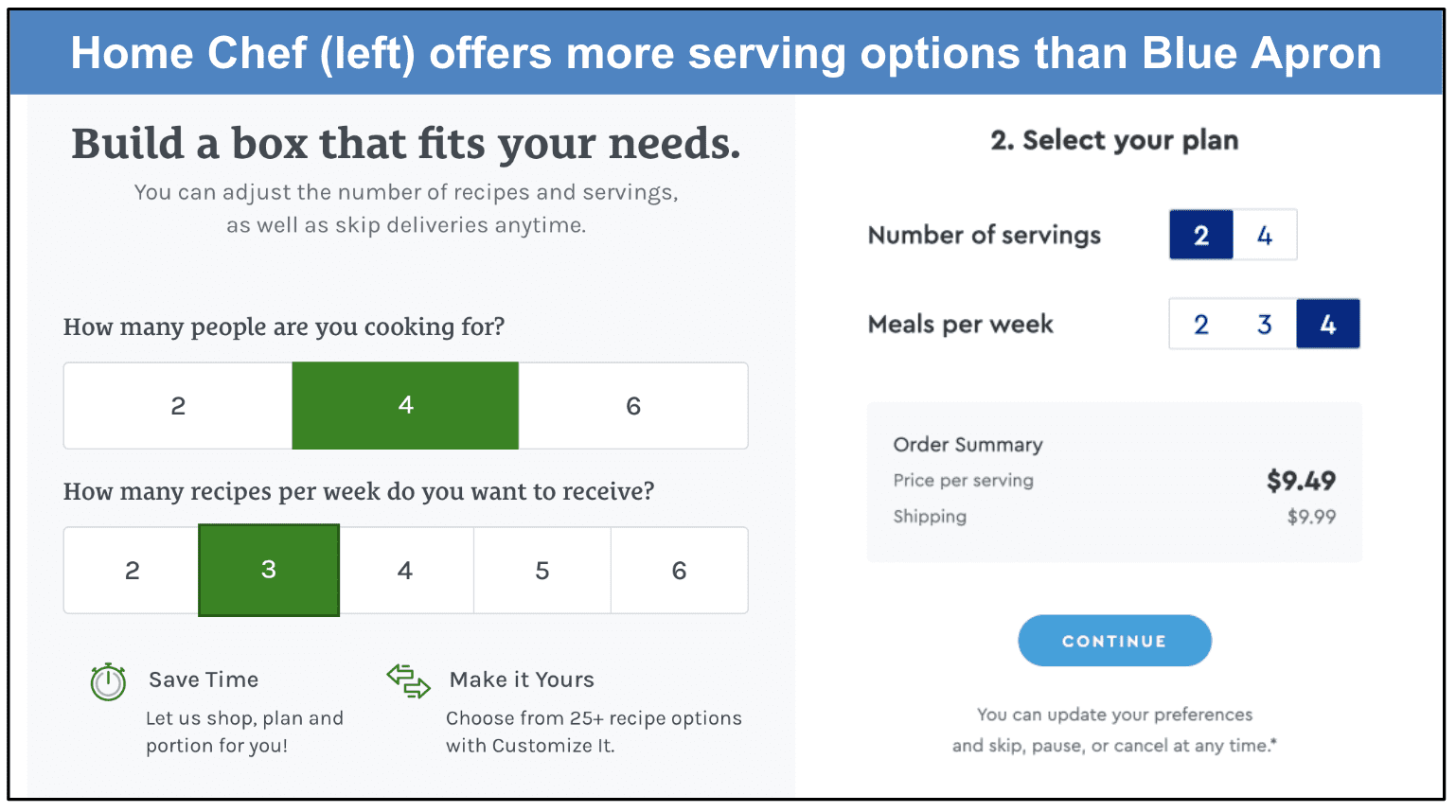This screenshot has width=1456, height=812.
Task: Set Number of servings to 2
Action: click(x=1201, y=235)
